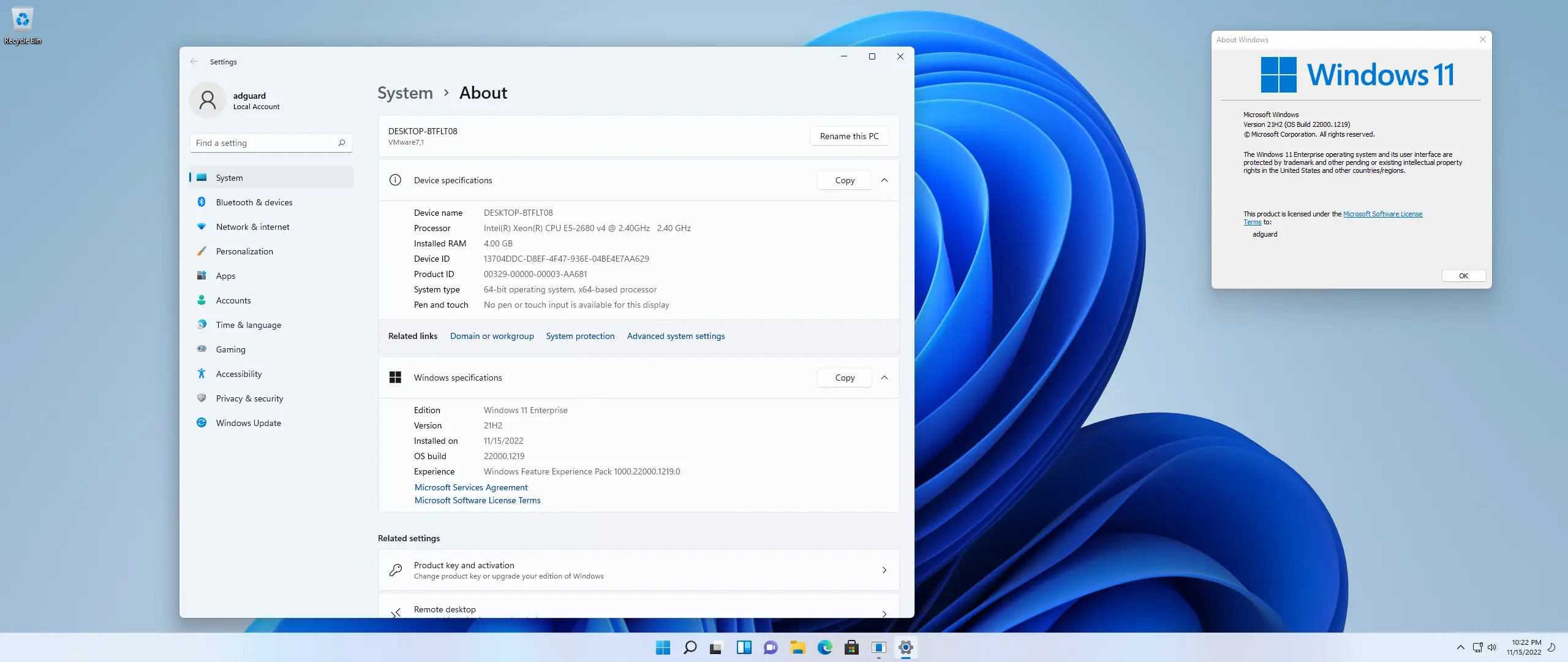Viewport: 1568px width, 662px height.
Task: Select Accounts in the Settings sidebar
Action: click(233, 300)
